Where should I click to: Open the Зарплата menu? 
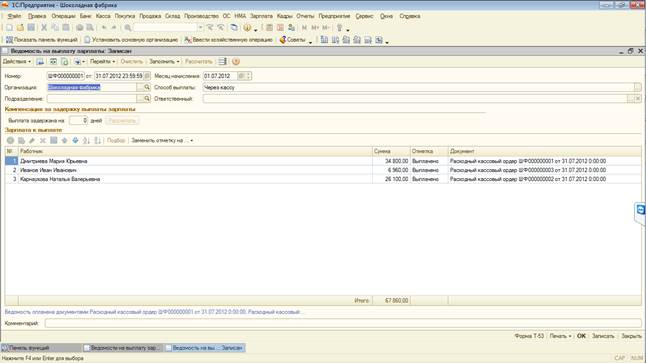[x=261, y=16]
